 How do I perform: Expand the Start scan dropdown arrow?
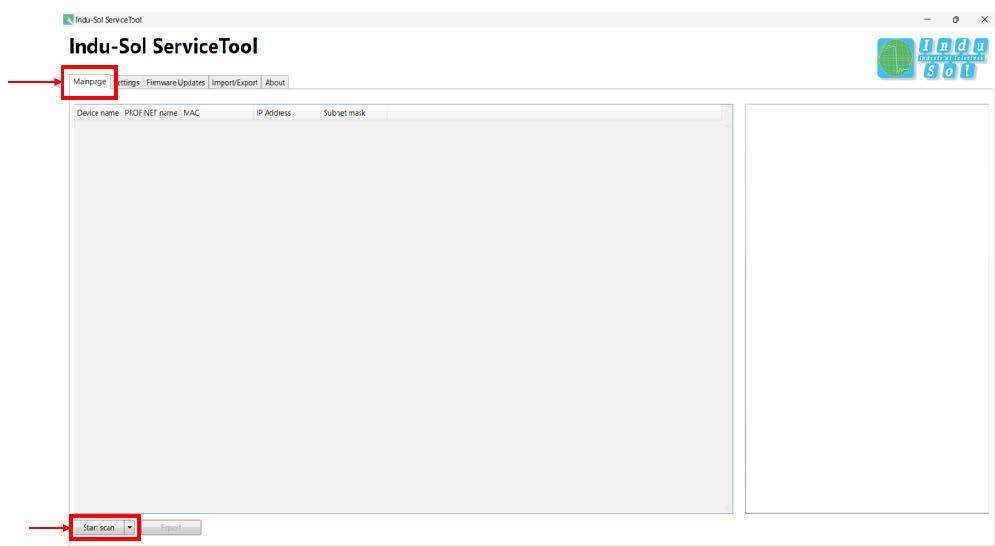129,527
